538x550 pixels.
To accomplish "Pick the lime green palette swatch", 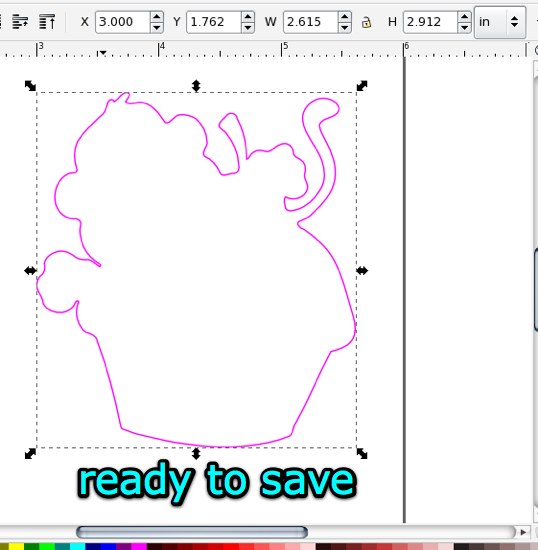I will click(x=47, y=546).
